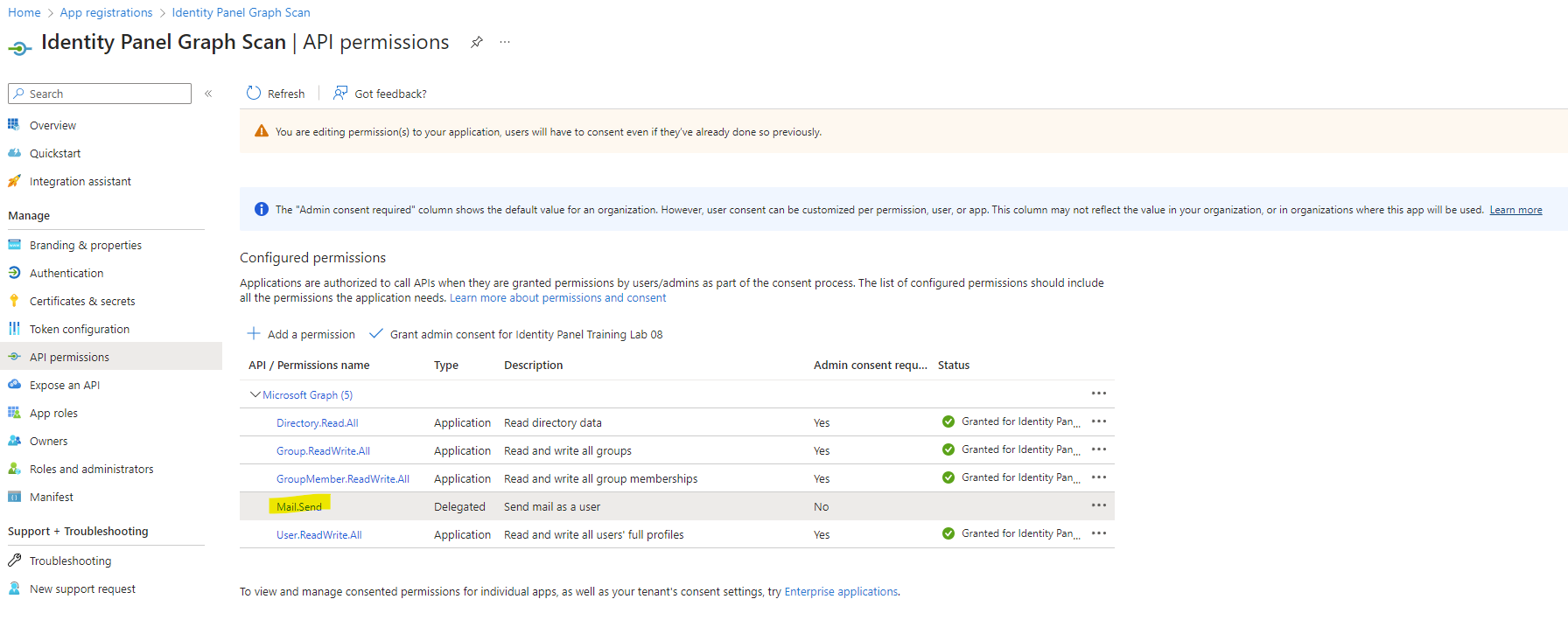Collapse the sidebar with the double chevron
1568x620 pixels.
[x=208, y=94]
